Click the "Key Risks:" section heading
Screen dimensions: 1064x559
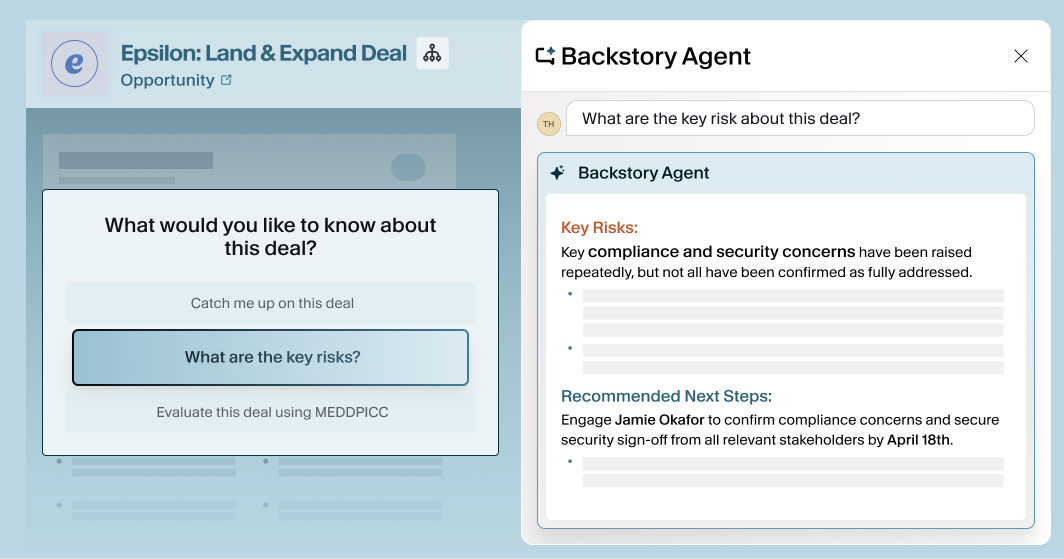click(599, 228)
